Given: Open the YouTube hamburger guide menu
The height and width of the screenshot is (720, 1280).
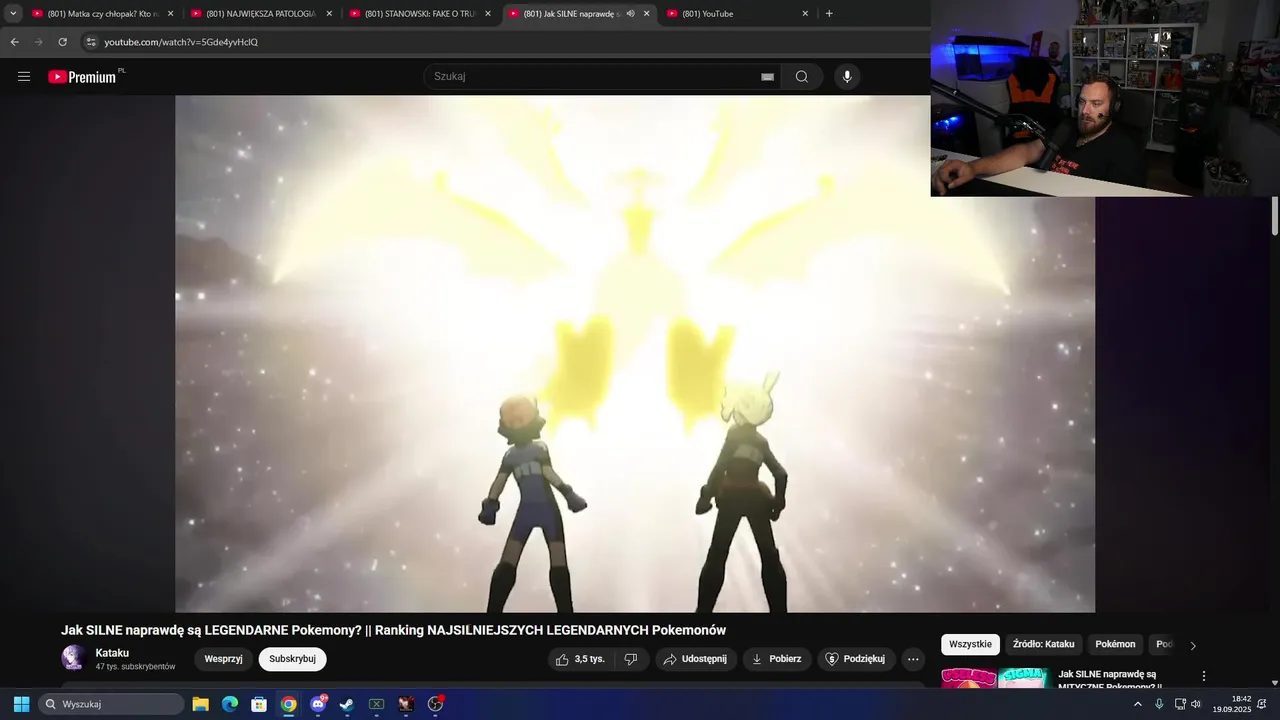Looking at the screenshot, I should click(24, 77).
